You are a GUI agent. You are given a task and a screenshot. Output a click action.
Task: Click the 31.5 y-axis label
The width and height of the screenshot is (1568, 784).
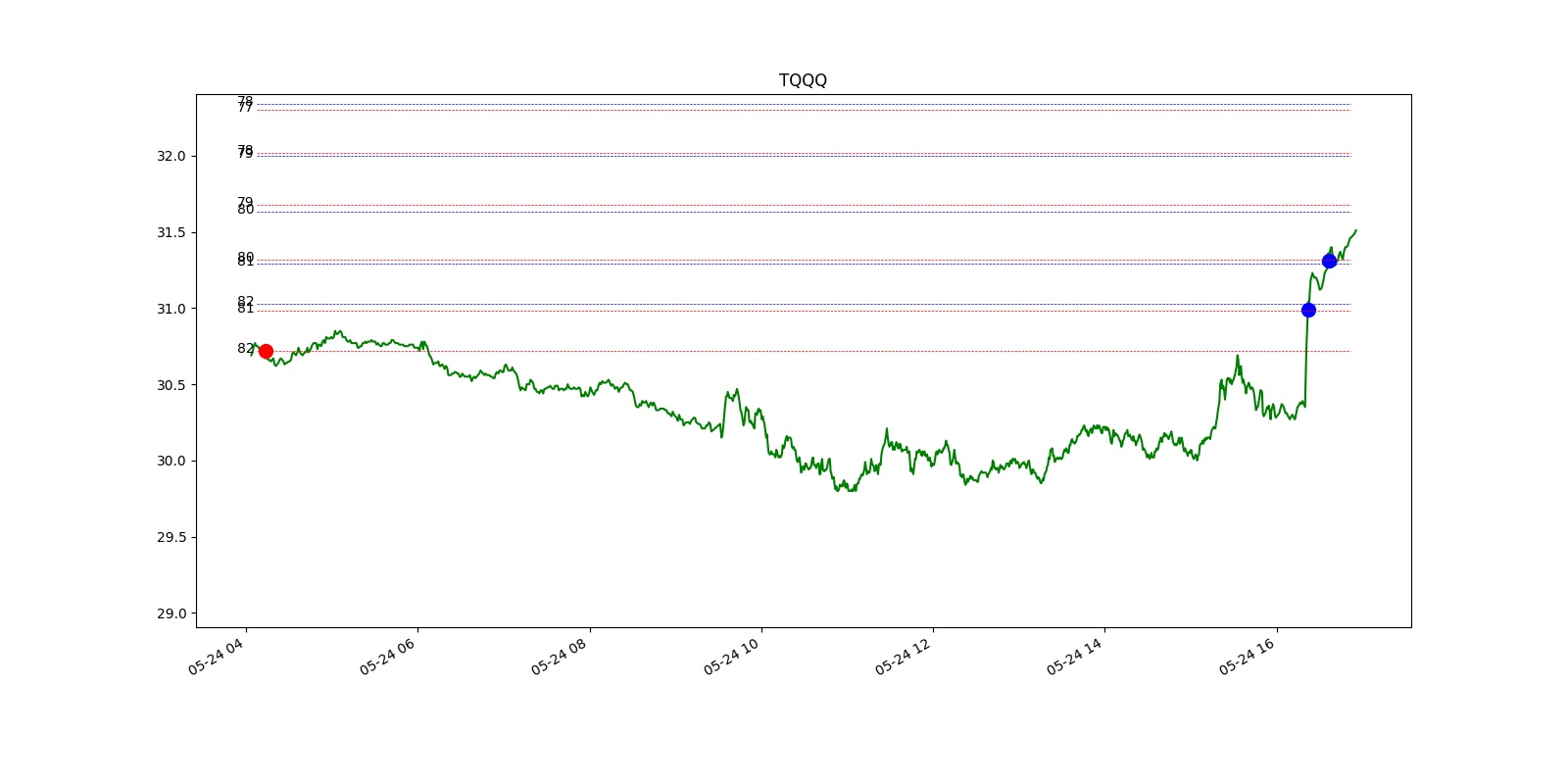[x=171, y=232]
